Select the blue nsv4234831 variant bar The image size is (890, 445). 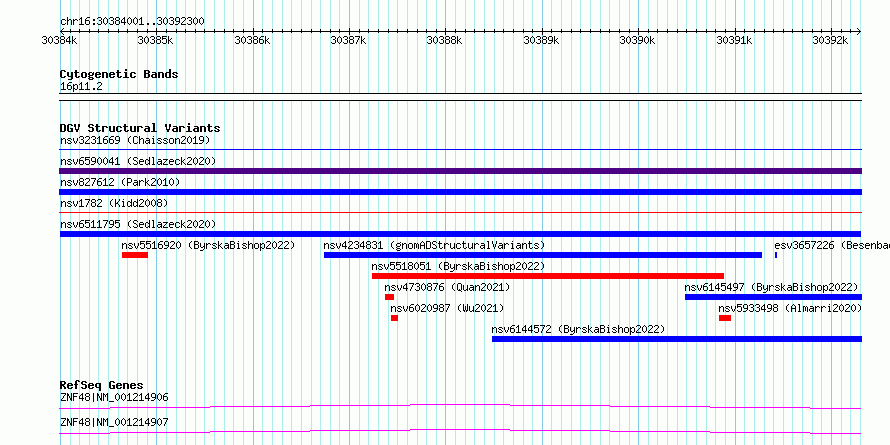(543, 255)
